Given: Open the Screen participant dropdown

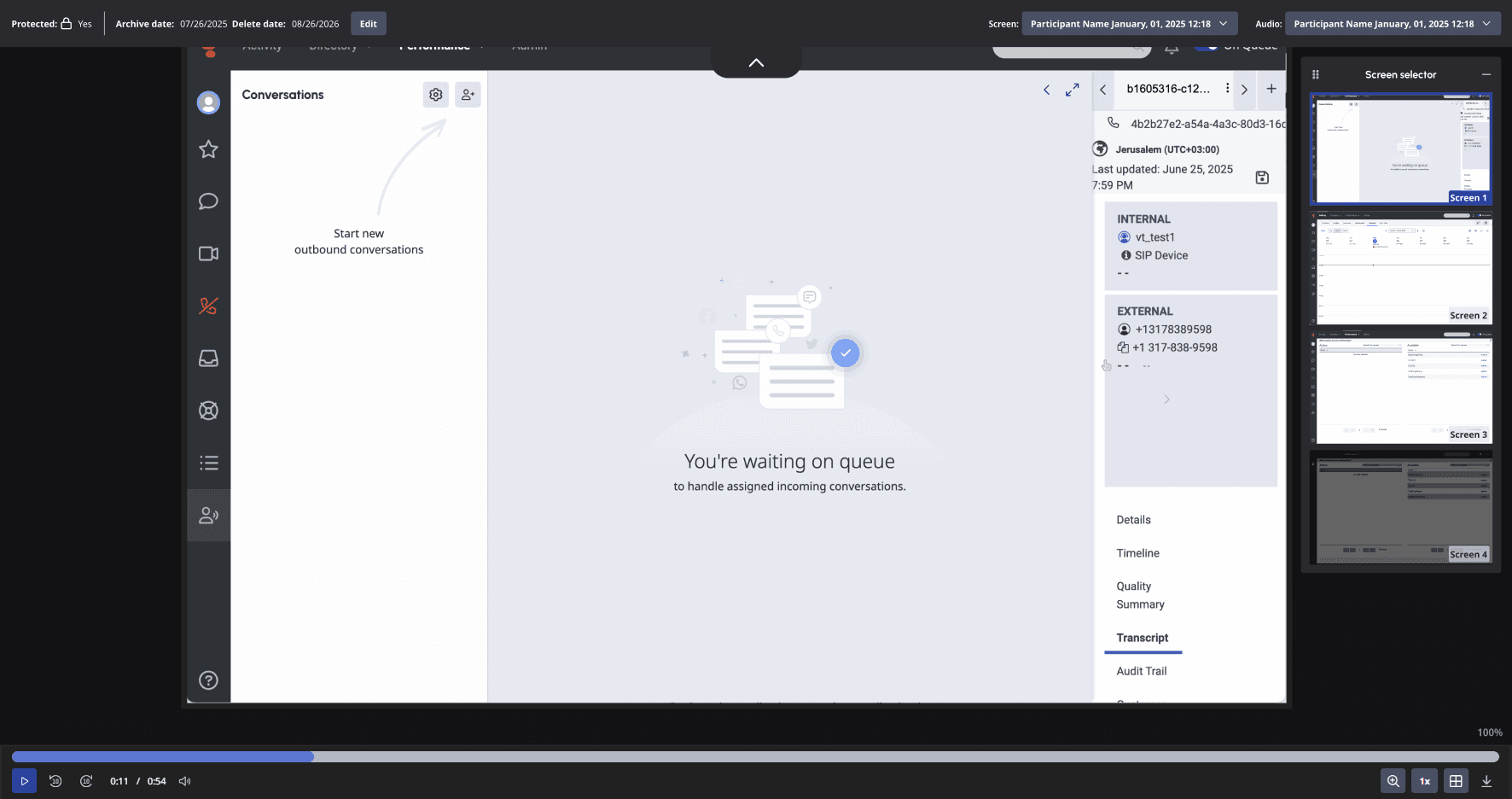Looking at the screenshot, I should (x=1129, y=24).
